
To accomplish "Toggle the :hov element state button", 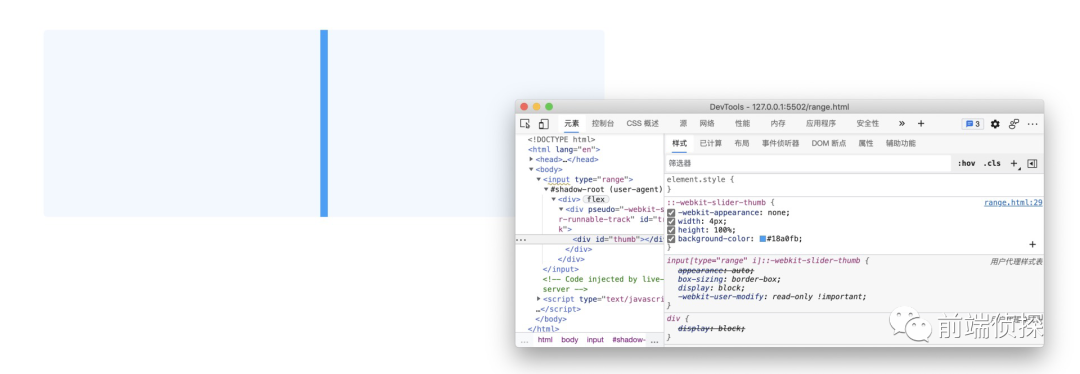I will (x=966, y=163).
